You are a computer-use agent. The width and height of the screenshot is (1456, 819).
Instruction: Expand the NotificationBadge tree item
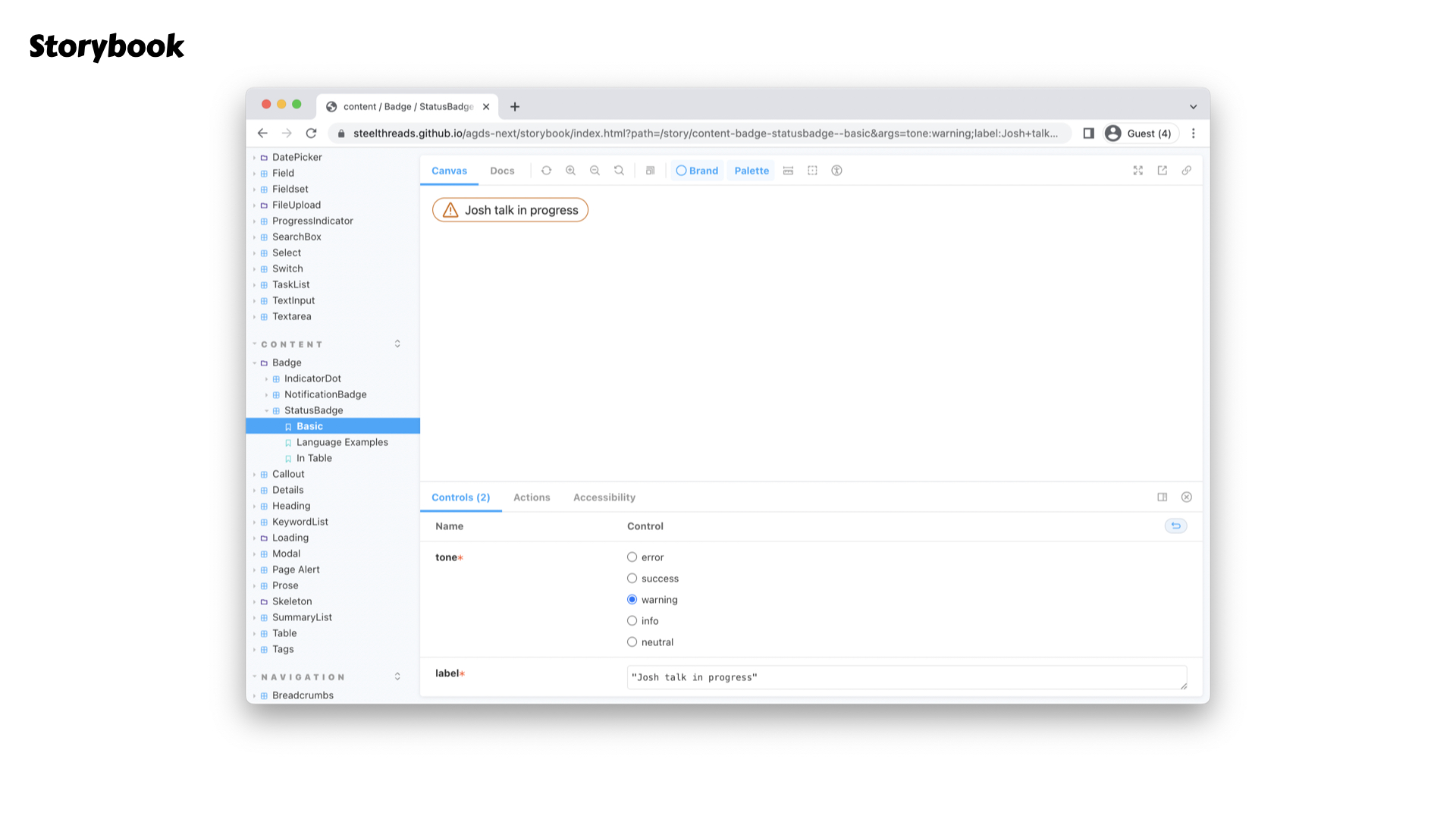tap(325, 394)
